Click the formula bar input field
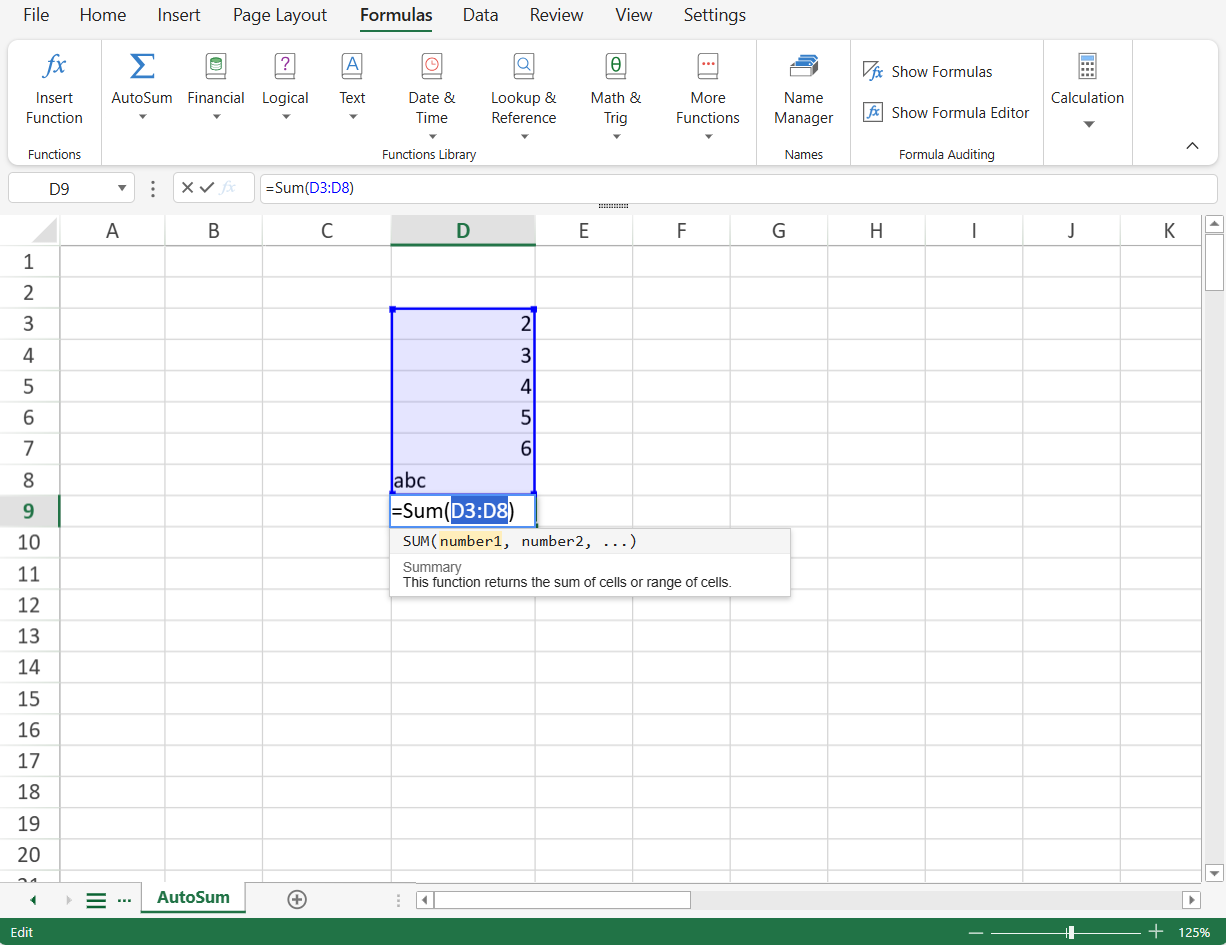 (x=730, y=188)
